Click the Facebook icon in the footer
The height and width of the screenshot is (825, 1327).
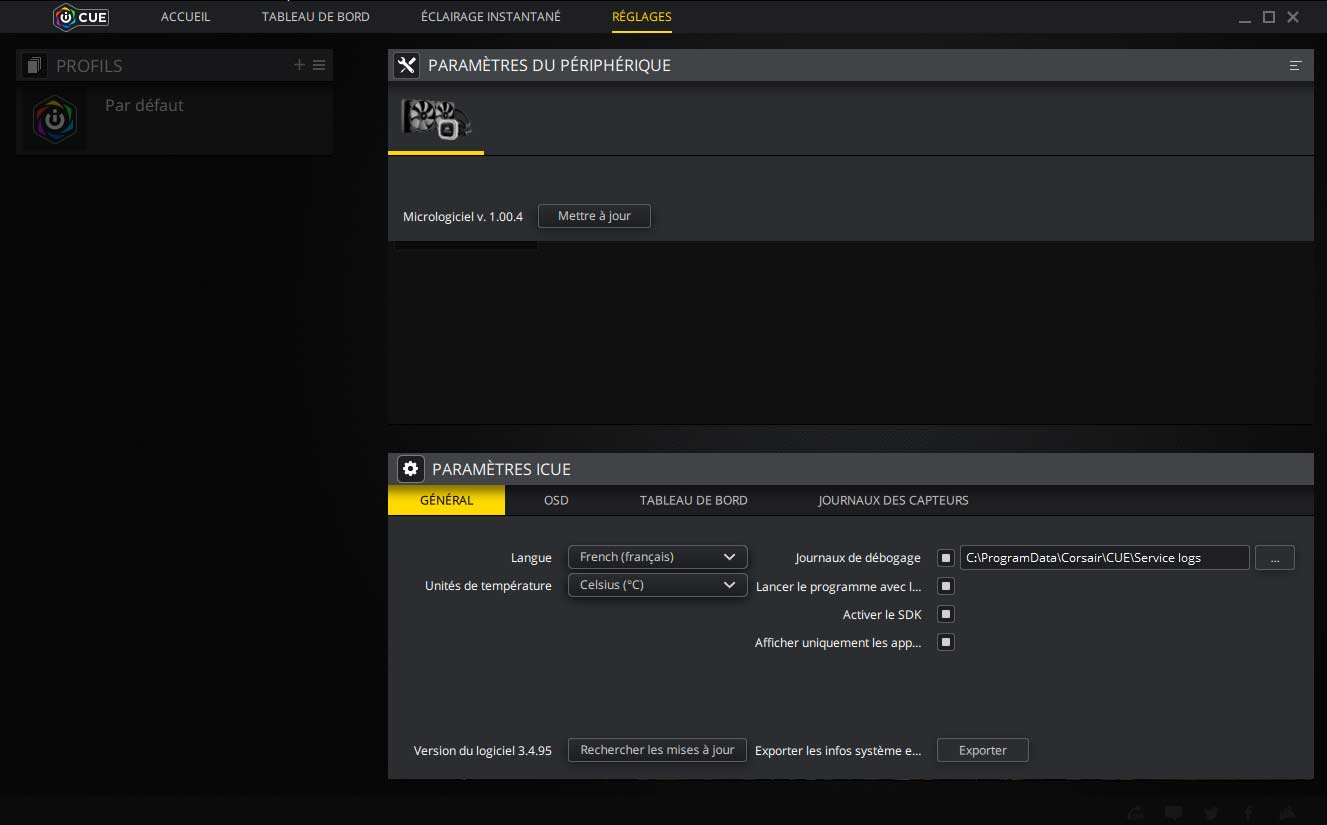[x=1249, y=813]
